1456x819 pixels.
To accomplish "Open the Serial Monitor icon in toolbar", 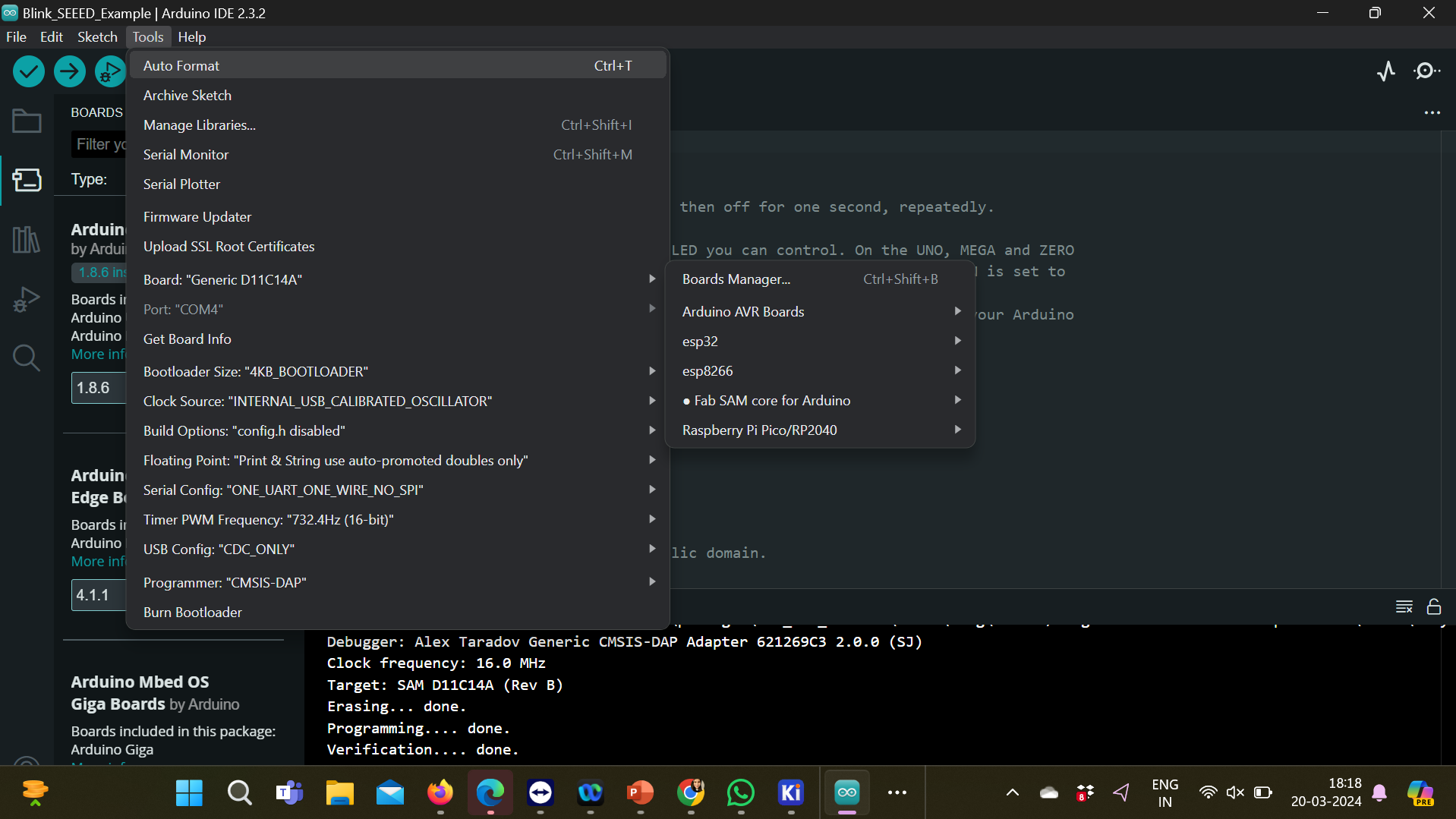I will 1426,71.
